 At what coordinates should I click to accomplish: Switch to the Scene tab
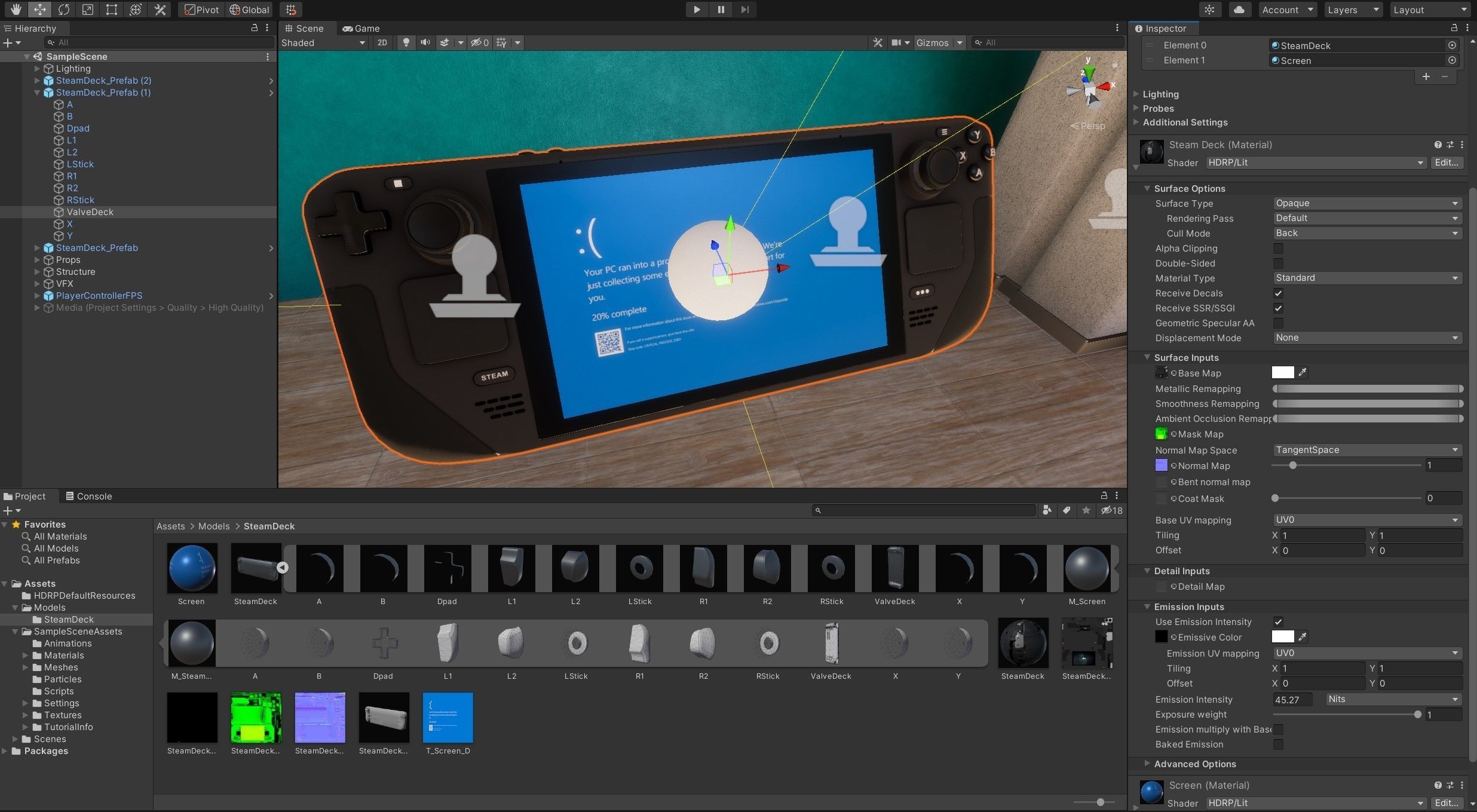[x=304, y=28]
